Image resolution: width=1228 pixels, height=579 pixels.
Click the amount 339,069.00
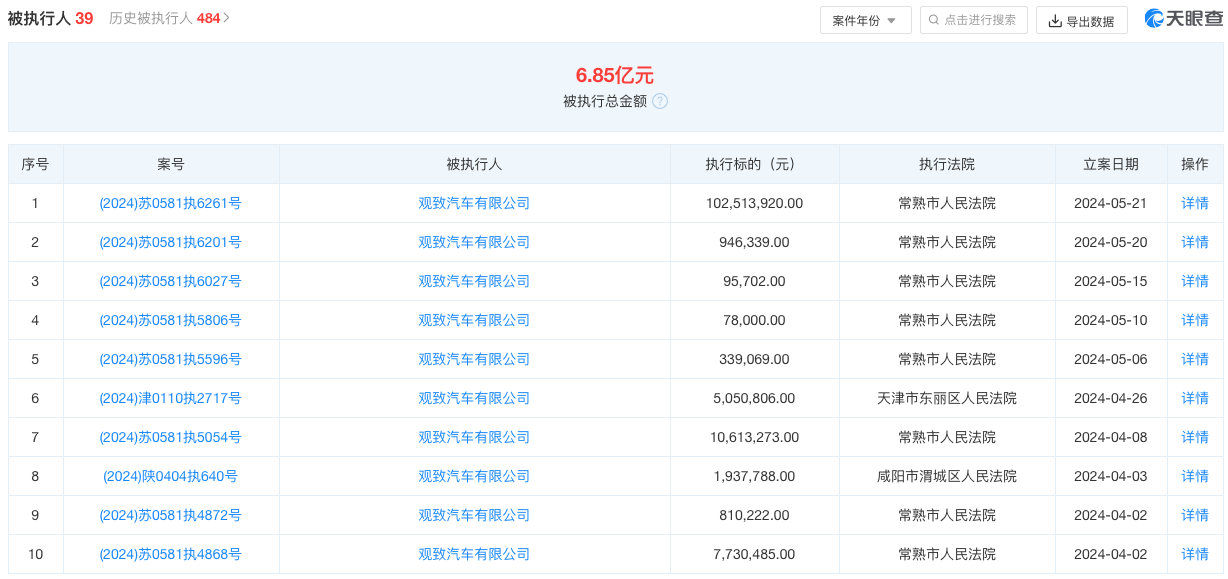754,359
